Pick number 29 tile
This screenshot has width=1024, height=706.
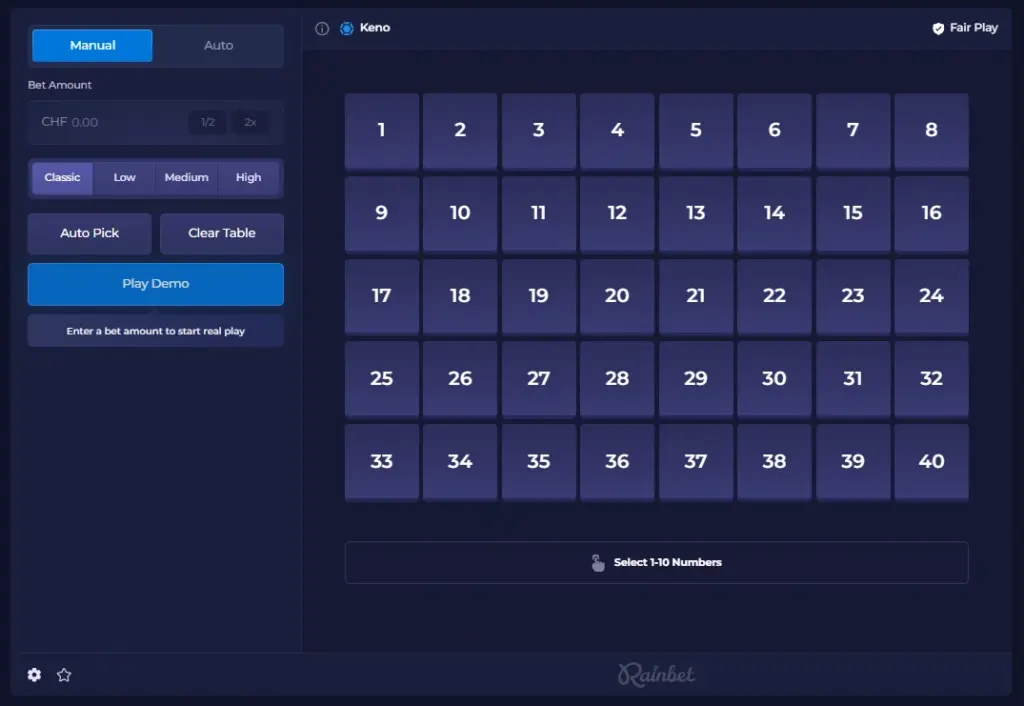pos(696,379)
